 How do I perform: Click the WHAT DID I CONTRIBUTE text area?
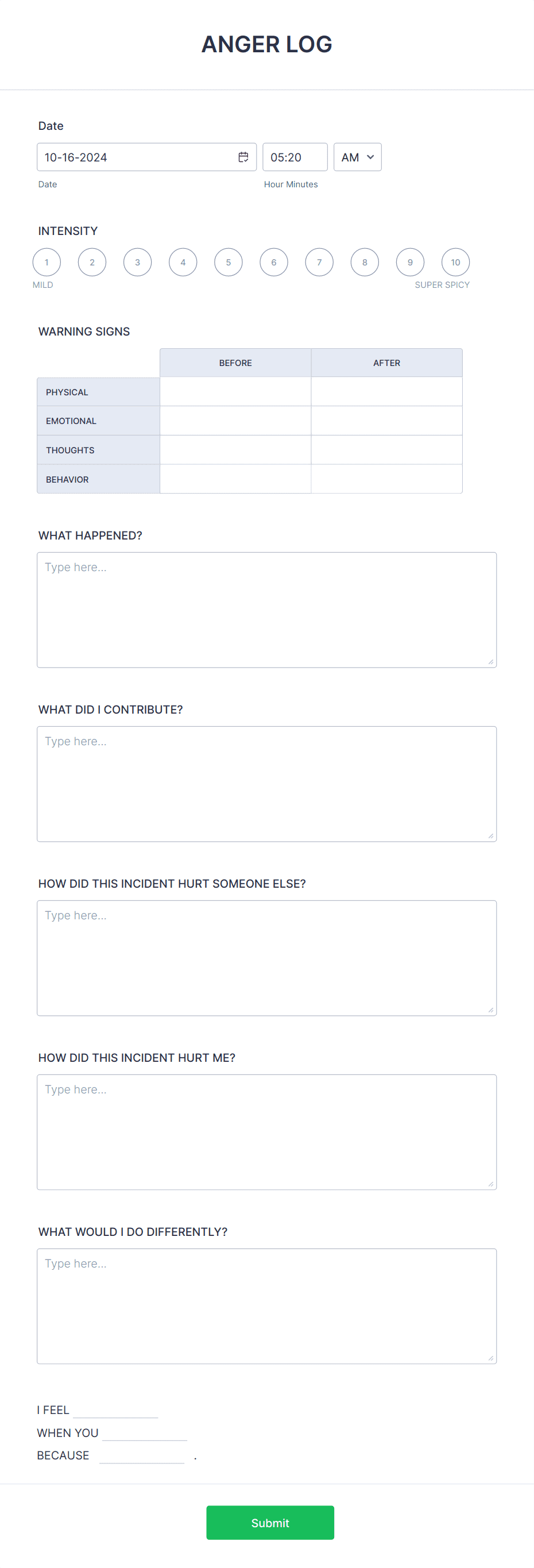(266, 779)
